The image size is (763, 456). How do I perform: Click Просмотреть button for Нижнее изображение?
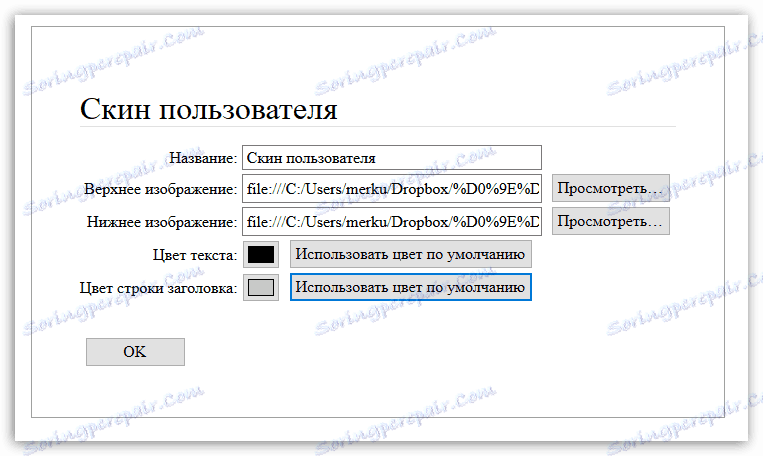[x=611, y=221]
